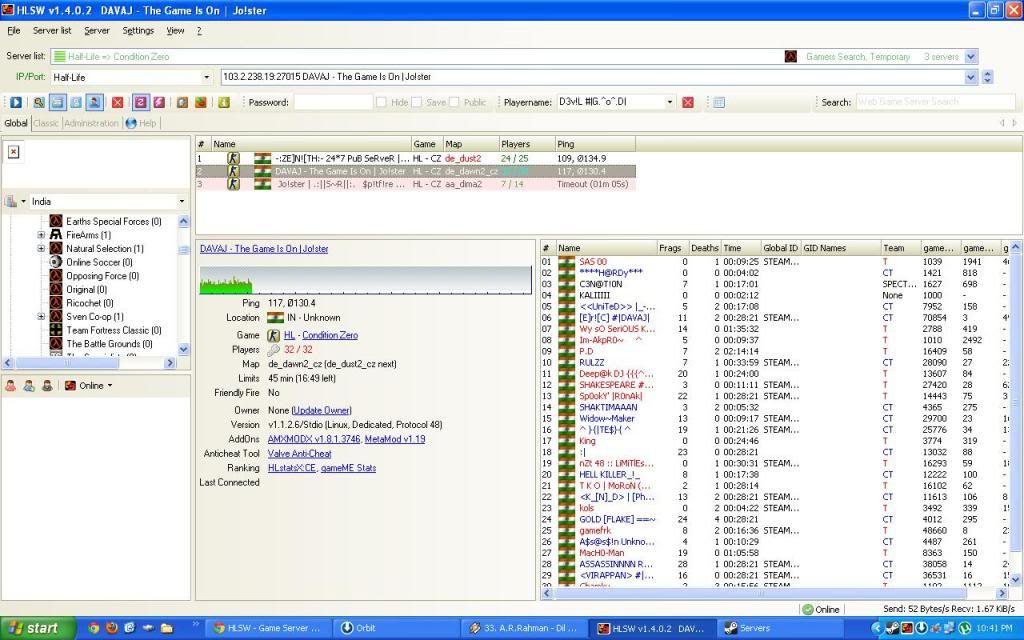Open the Server menu
Image resolution: width=1024 pixels, height=640 pixels.
(x=97, y=31)
